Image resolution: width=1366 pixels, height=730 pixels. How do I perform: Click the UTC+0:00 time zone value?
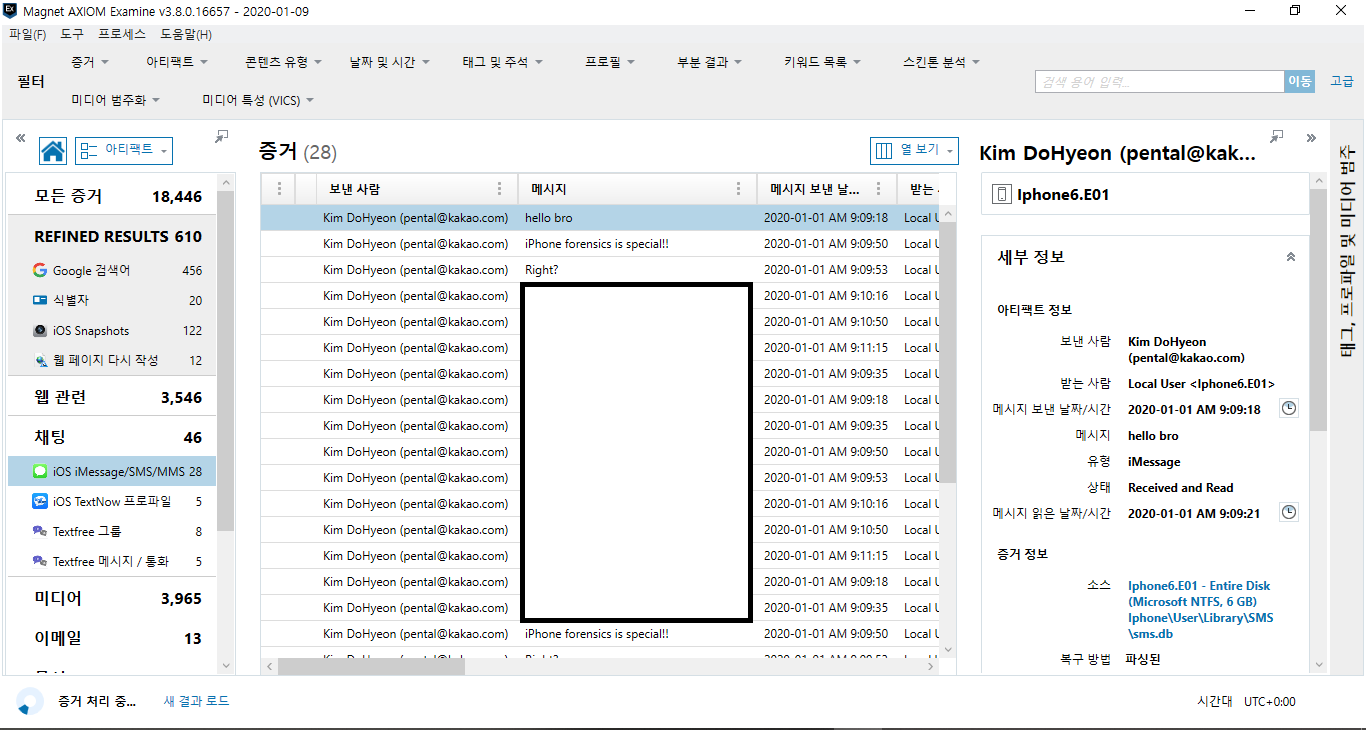pos(1269,702)
